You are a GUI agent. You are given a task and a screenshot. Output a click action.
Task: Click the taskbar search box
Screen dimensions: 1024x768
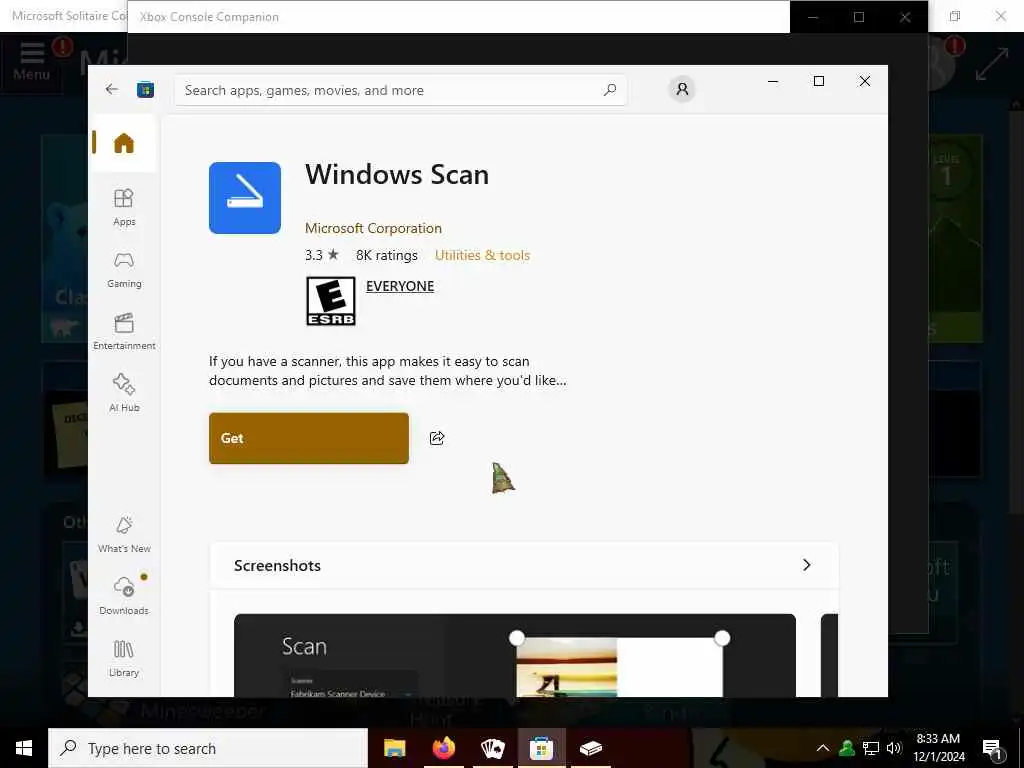pos(208,748)
